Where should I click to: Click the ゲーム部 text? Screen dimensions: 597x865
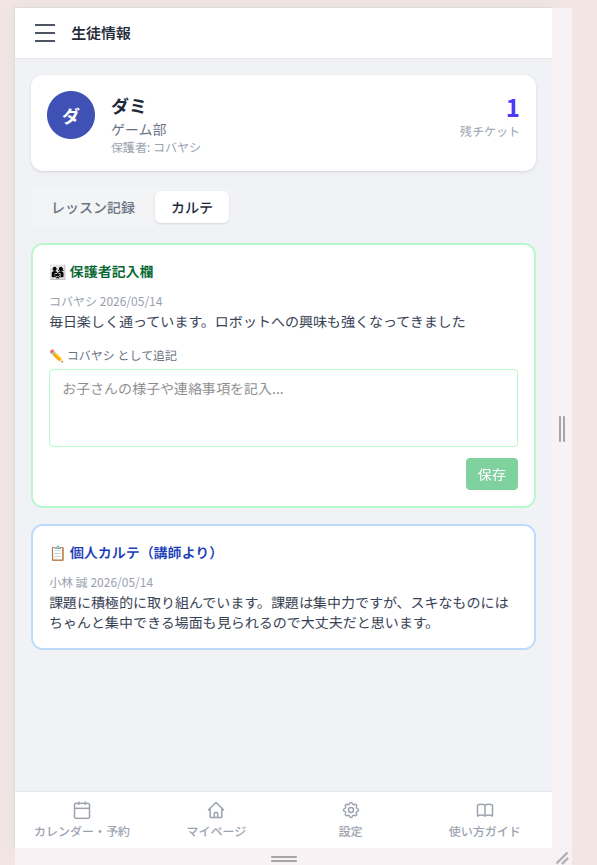(139, 130)
